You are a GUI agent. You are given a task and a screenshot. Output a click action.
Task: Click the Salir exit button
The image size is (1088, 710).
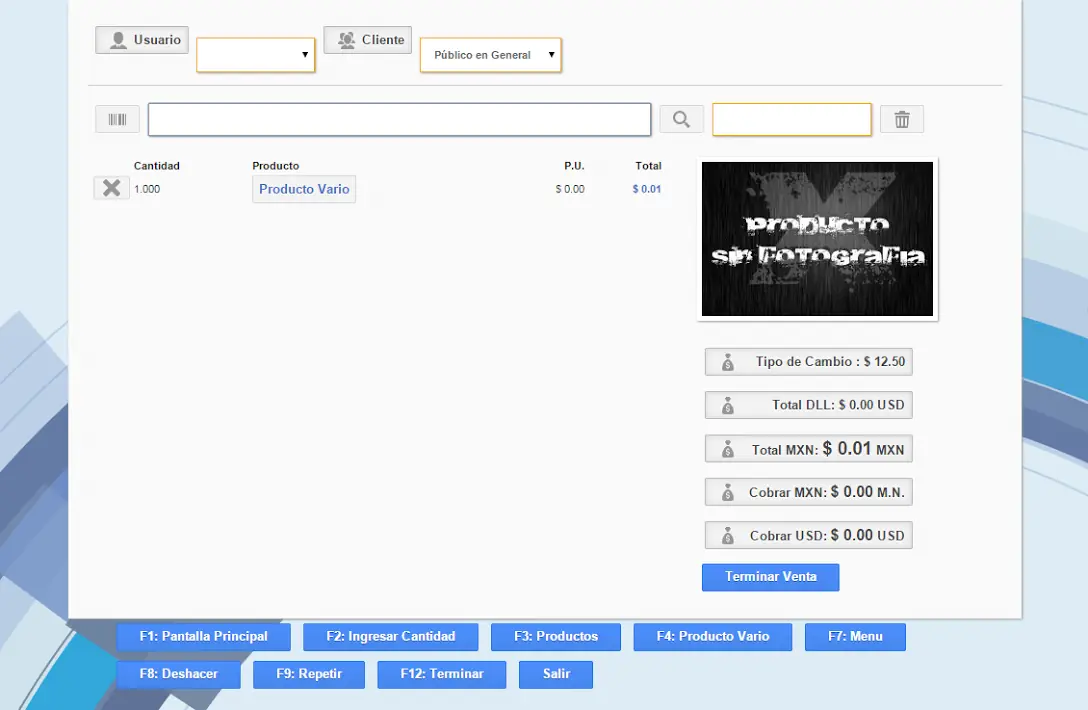pyautogui.click(x=556, y=674)
